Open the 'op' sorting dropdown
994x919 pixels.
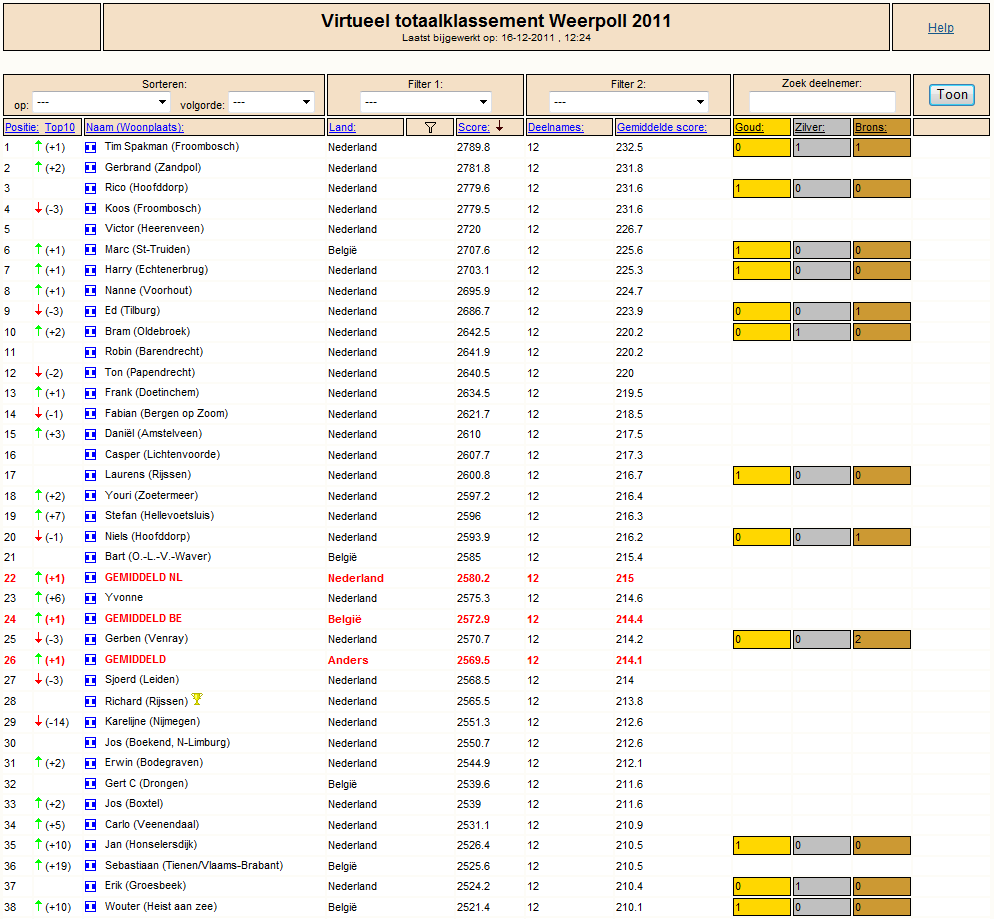(101, 102)
